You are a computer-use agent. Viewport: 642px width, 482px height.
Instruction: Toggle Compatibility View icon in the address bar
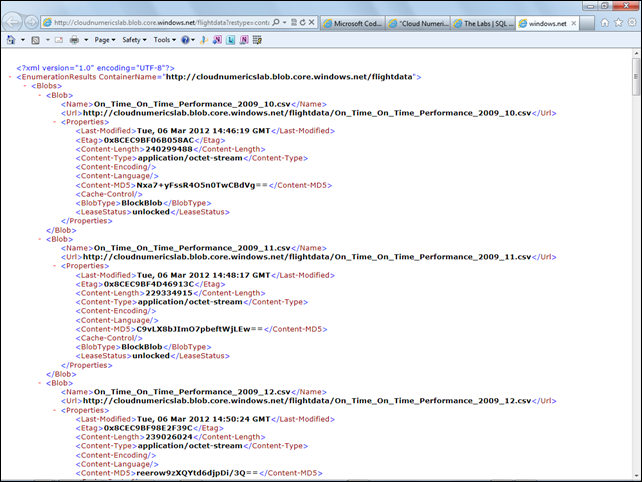click(294, 23)
